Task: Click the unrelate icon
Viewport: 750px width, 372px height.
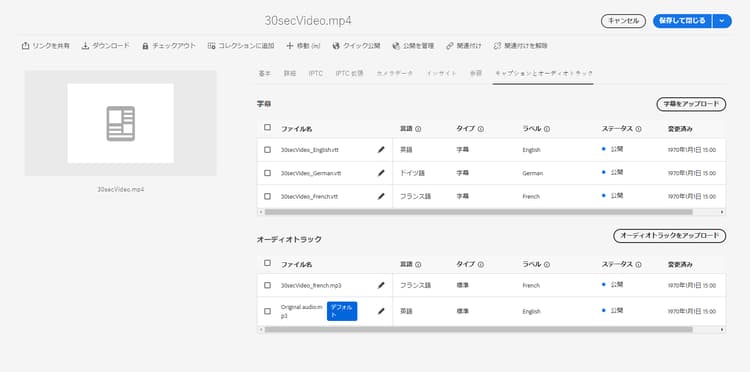Action: click(497, 46)
